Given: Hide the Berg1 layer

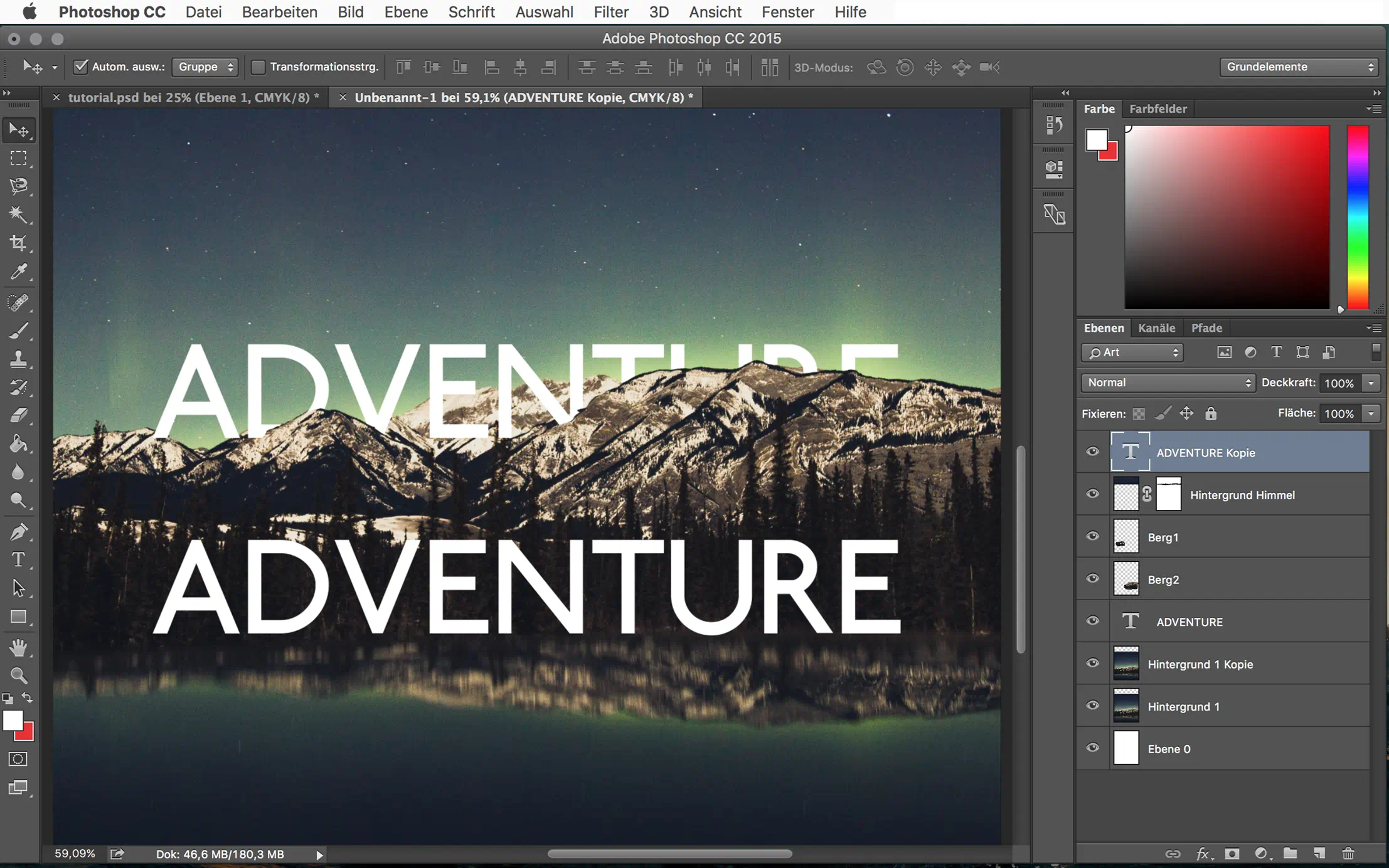Looking at the screenshot, I should [x=1092, y=537].
